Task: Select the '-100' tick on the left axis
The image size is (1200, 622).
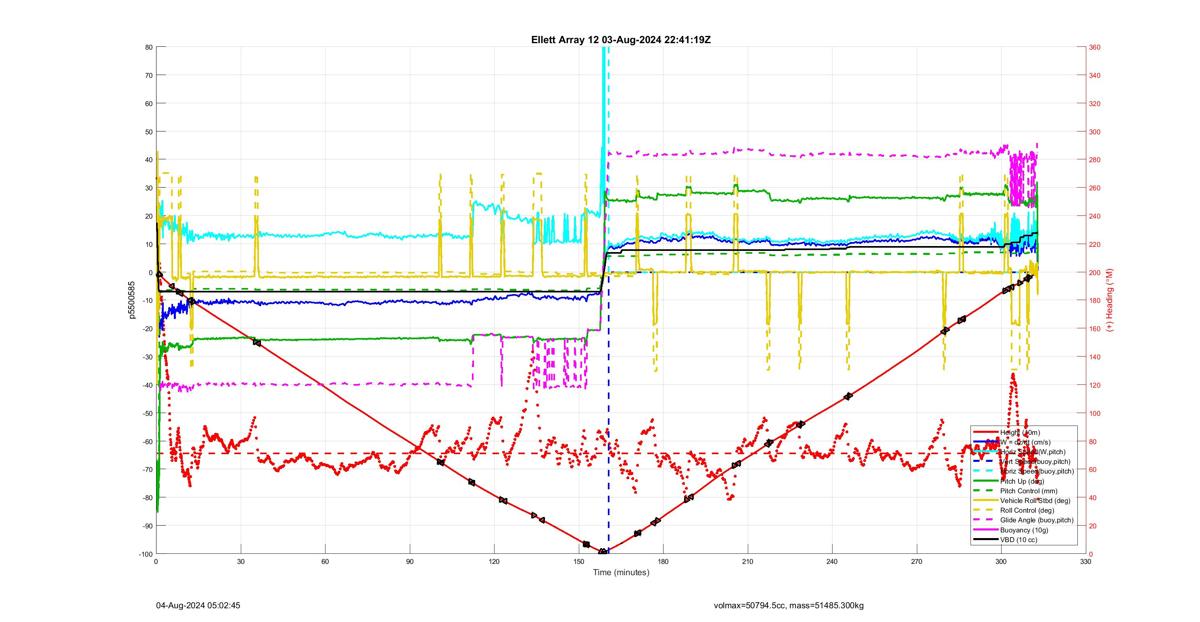Action: [144, 554]
